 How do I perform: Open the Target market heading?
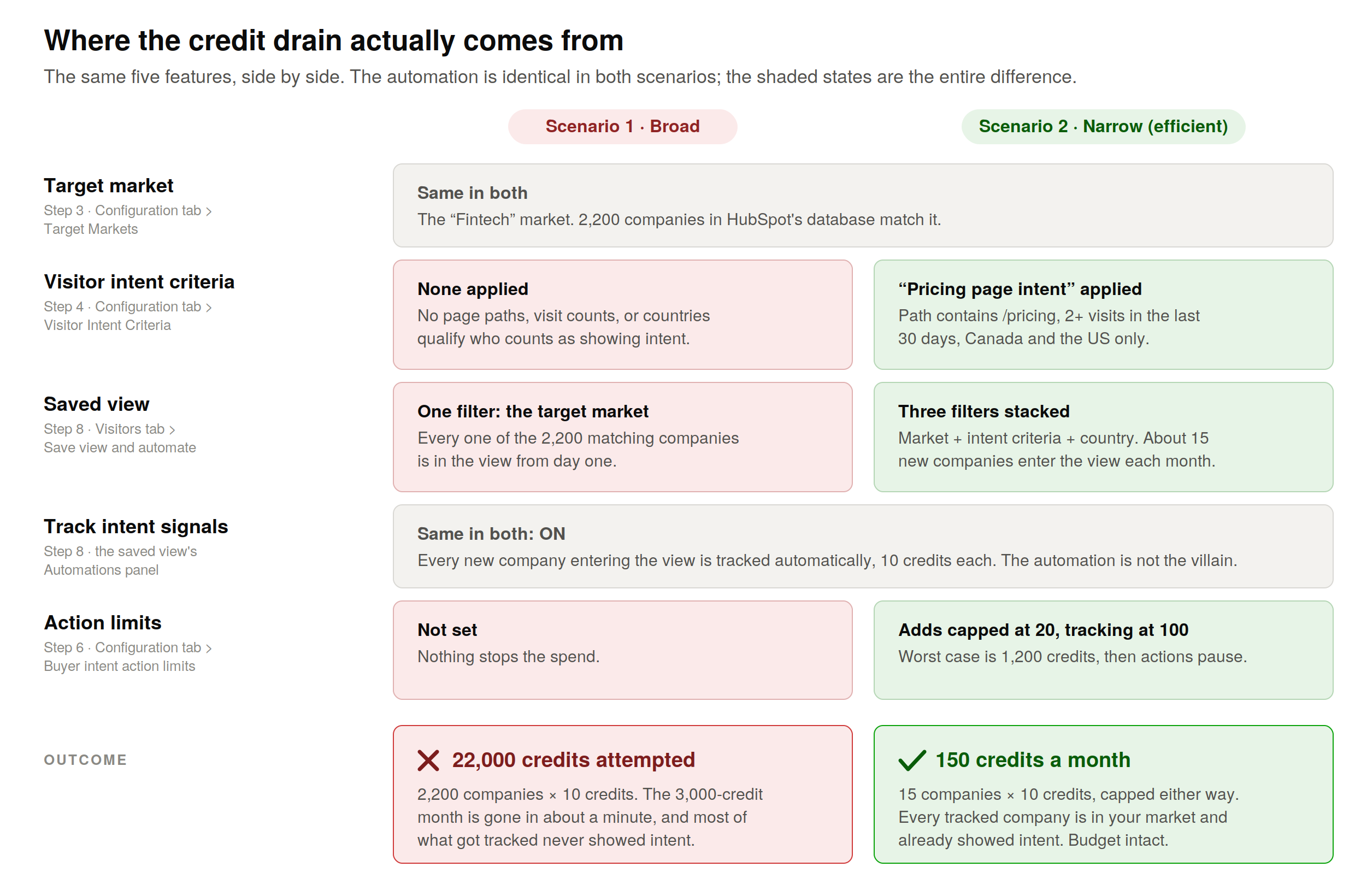109,186
